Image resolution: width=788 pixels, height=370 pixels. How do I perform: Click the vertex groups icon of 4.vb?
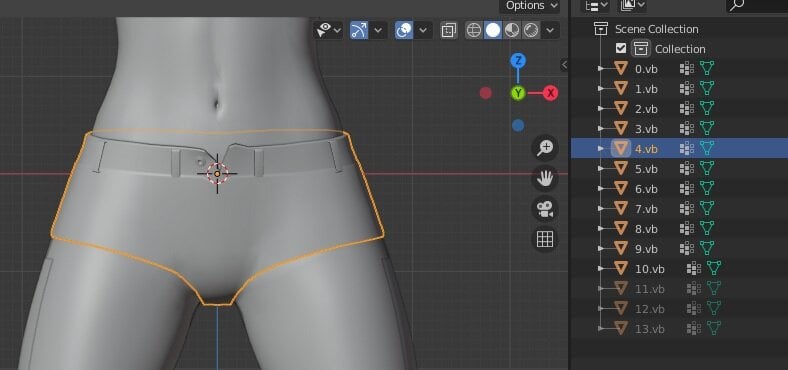686,148
